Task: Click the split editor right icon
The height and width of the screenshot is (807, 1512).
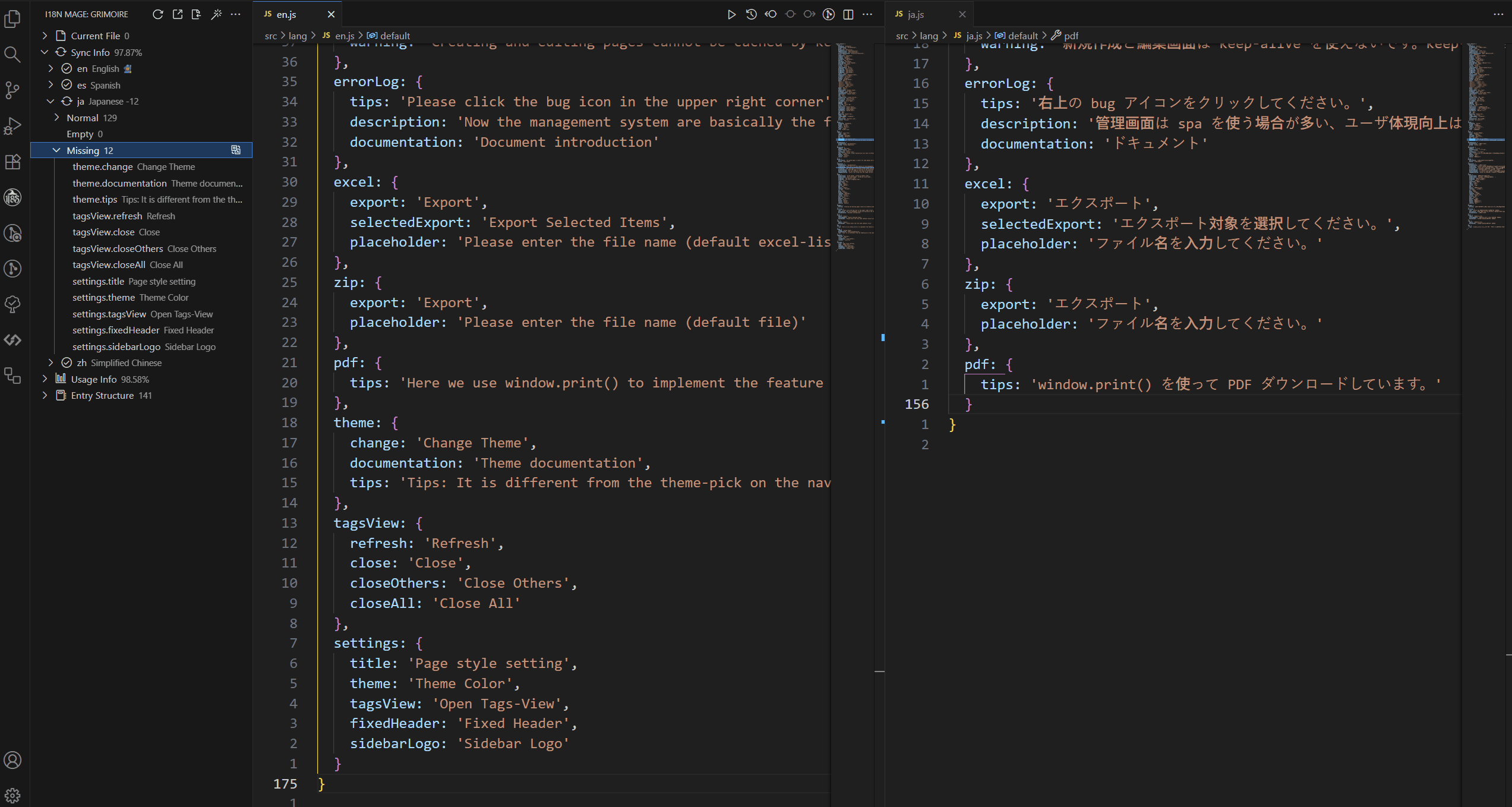Action: coord(848,14)
